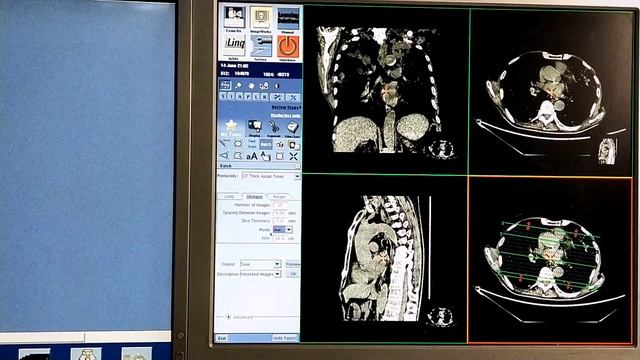Open the Service wrench icon
The width and height of the screenshot is (640, 360).
(260, 47)
